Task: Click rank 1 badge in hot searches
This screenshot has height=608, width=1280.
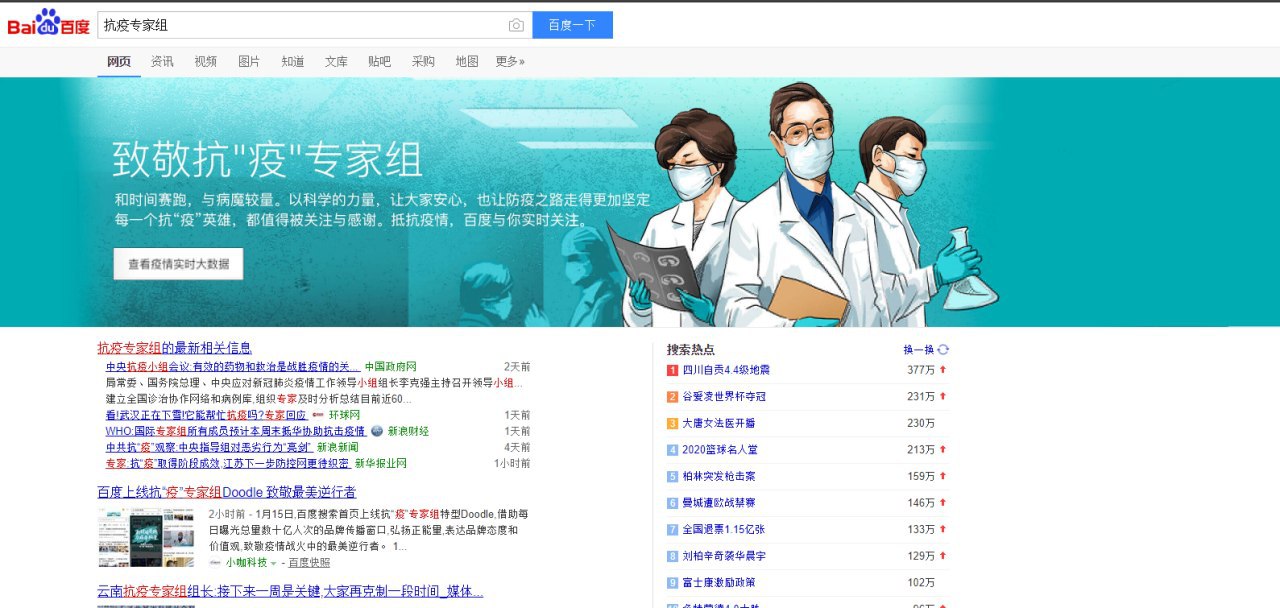Action: (x=673, y=370)
